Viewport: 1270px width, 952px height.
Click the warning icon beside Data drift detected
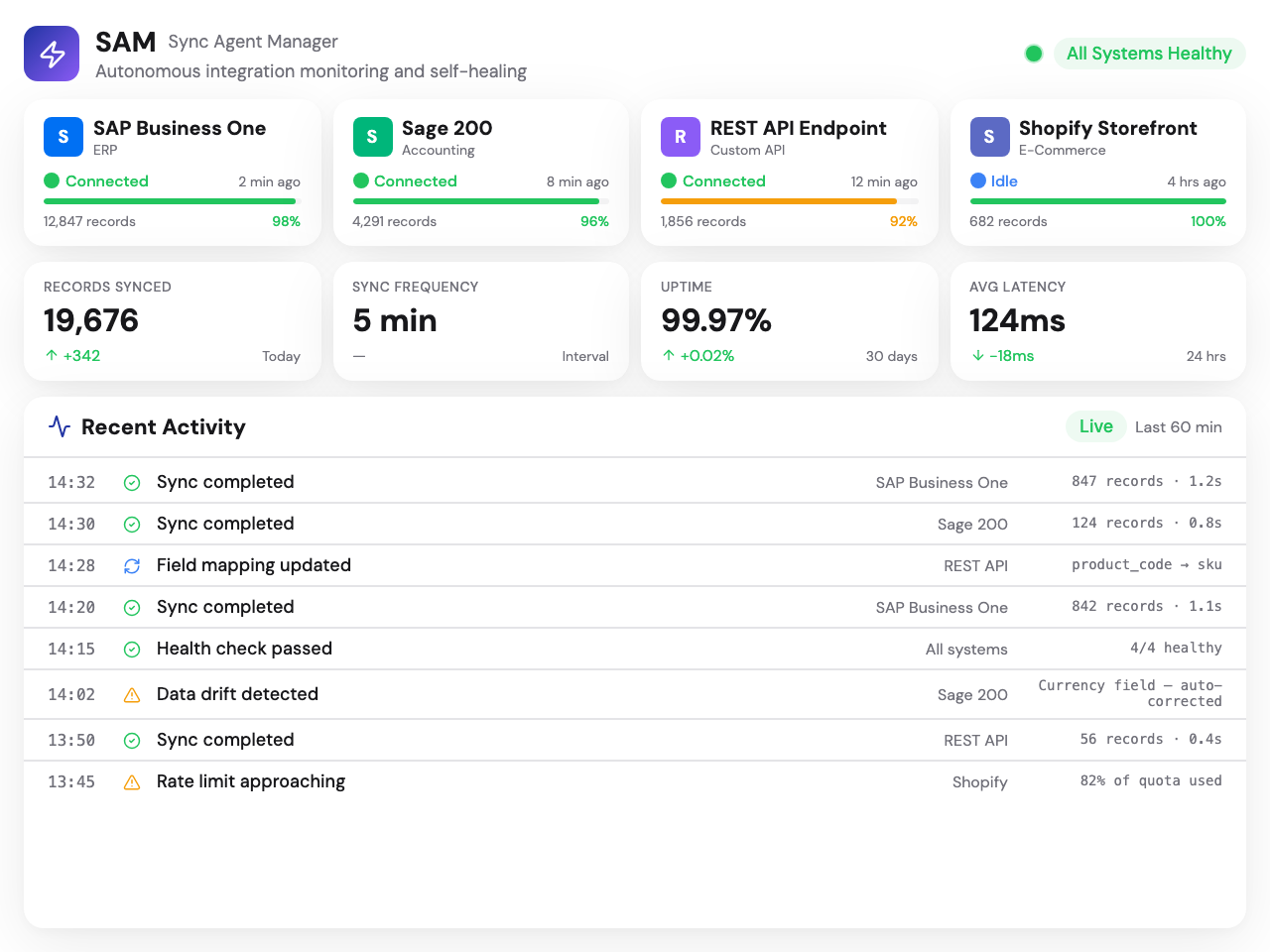pyautogui.click(x=131, y=695)
